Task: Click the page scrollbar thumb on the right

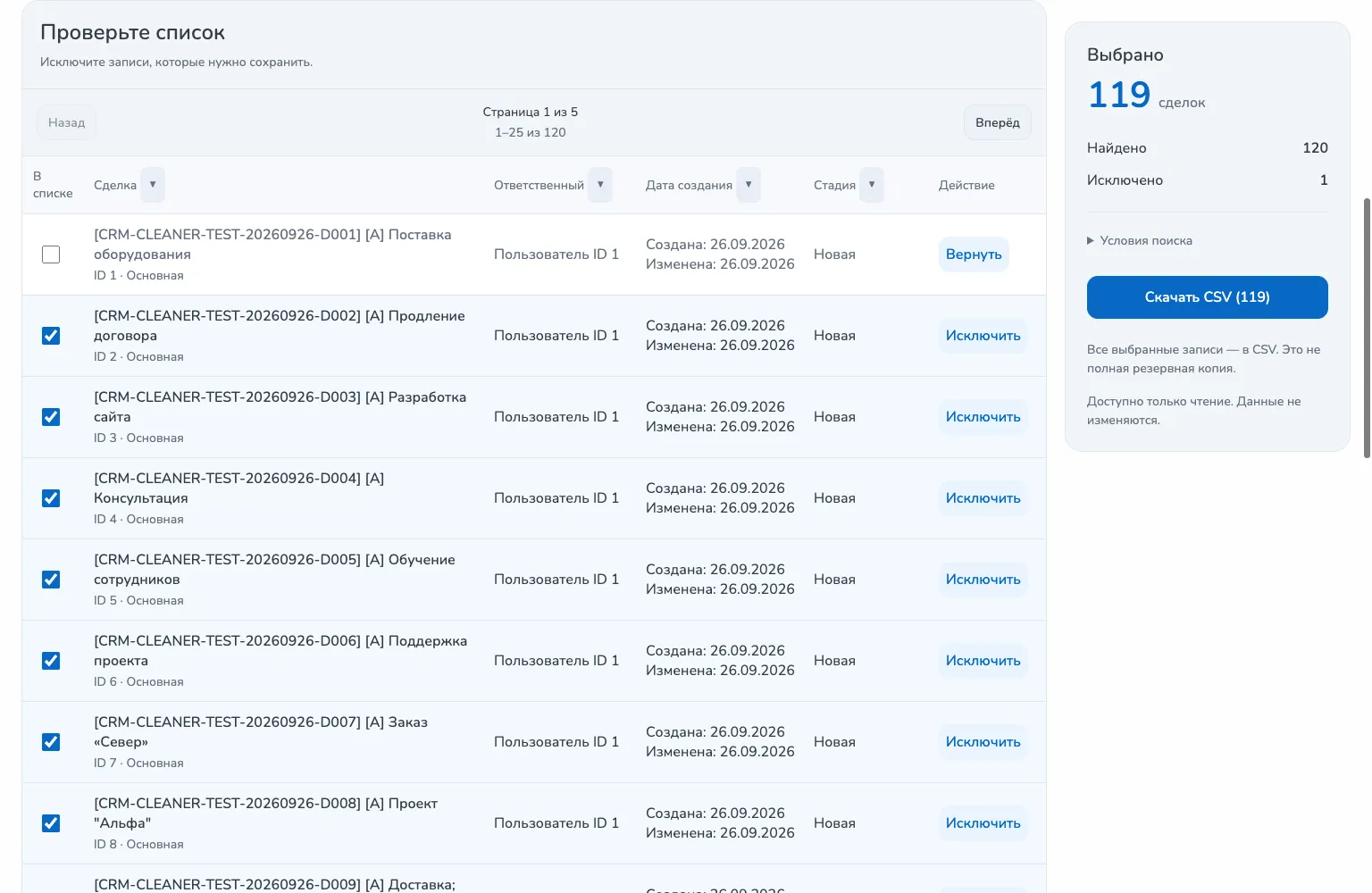Action: [x=1366, y=328]
